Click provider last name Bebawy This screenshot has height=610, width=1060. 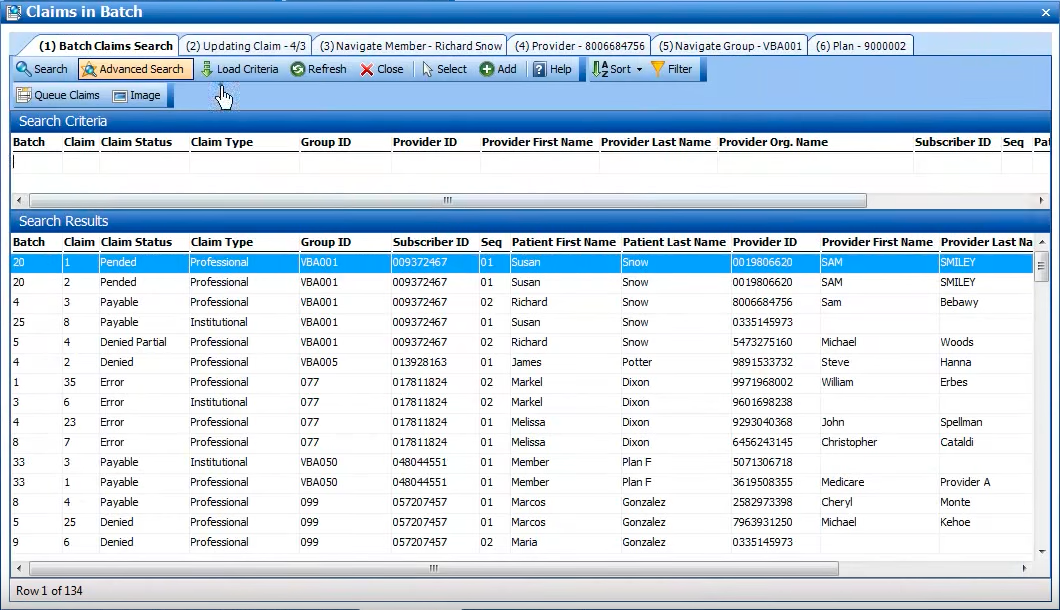[959, 302]
